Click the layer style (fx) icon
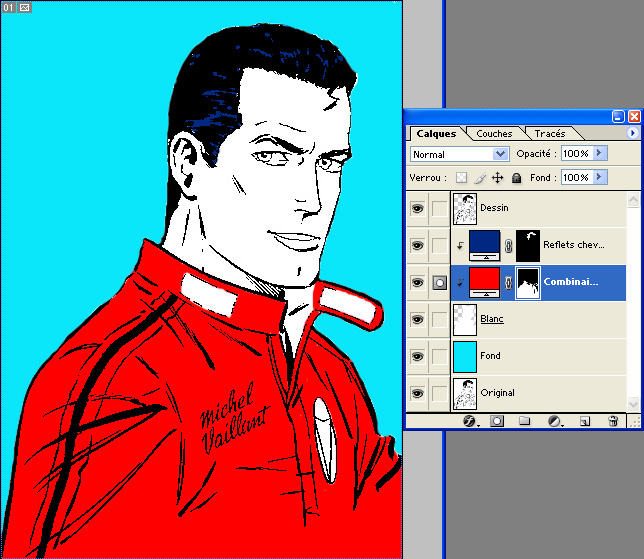This screenshot has height=559, width=644. coord(469,422)
